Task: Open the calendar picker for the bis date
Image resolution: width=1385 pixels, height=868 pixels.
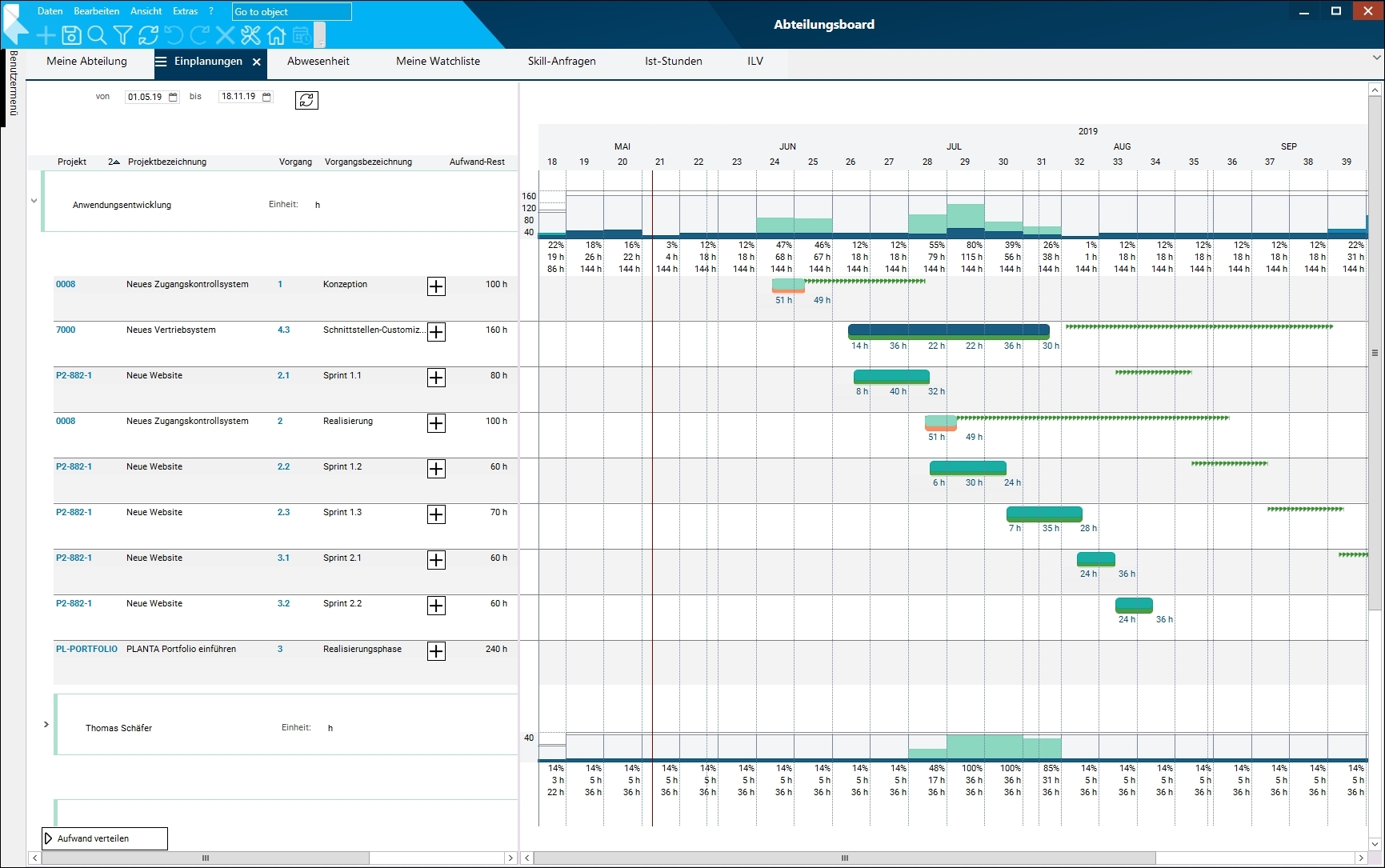Action: [x=267, y=97]
